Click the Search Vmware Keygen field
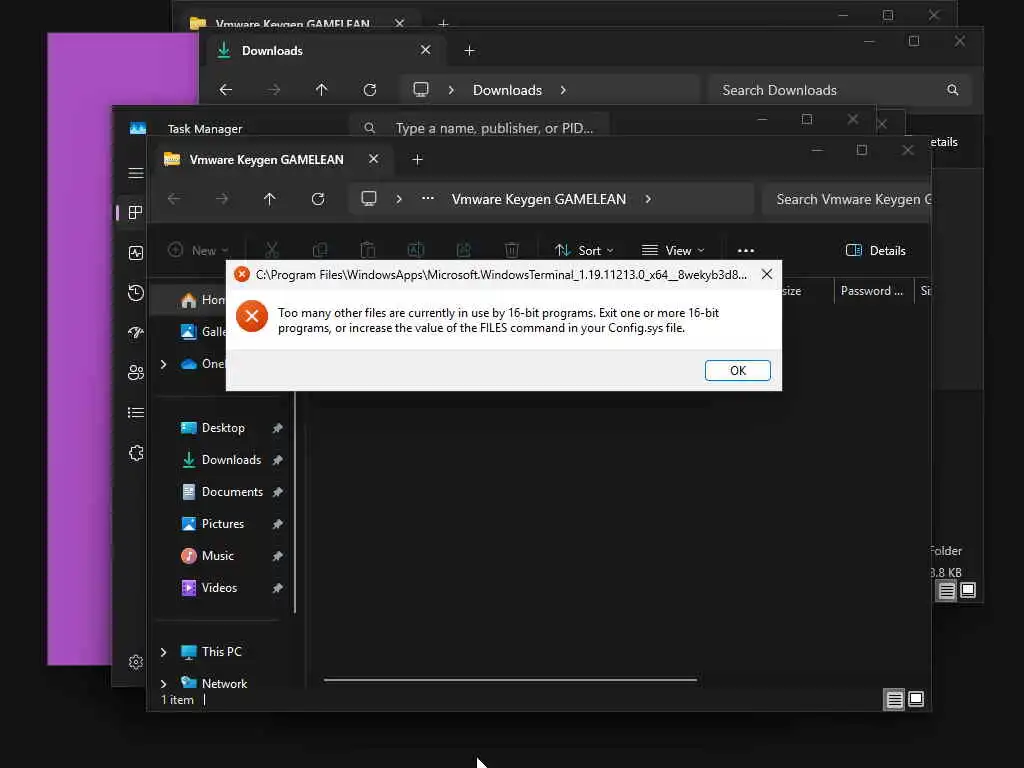 point(847,199)
